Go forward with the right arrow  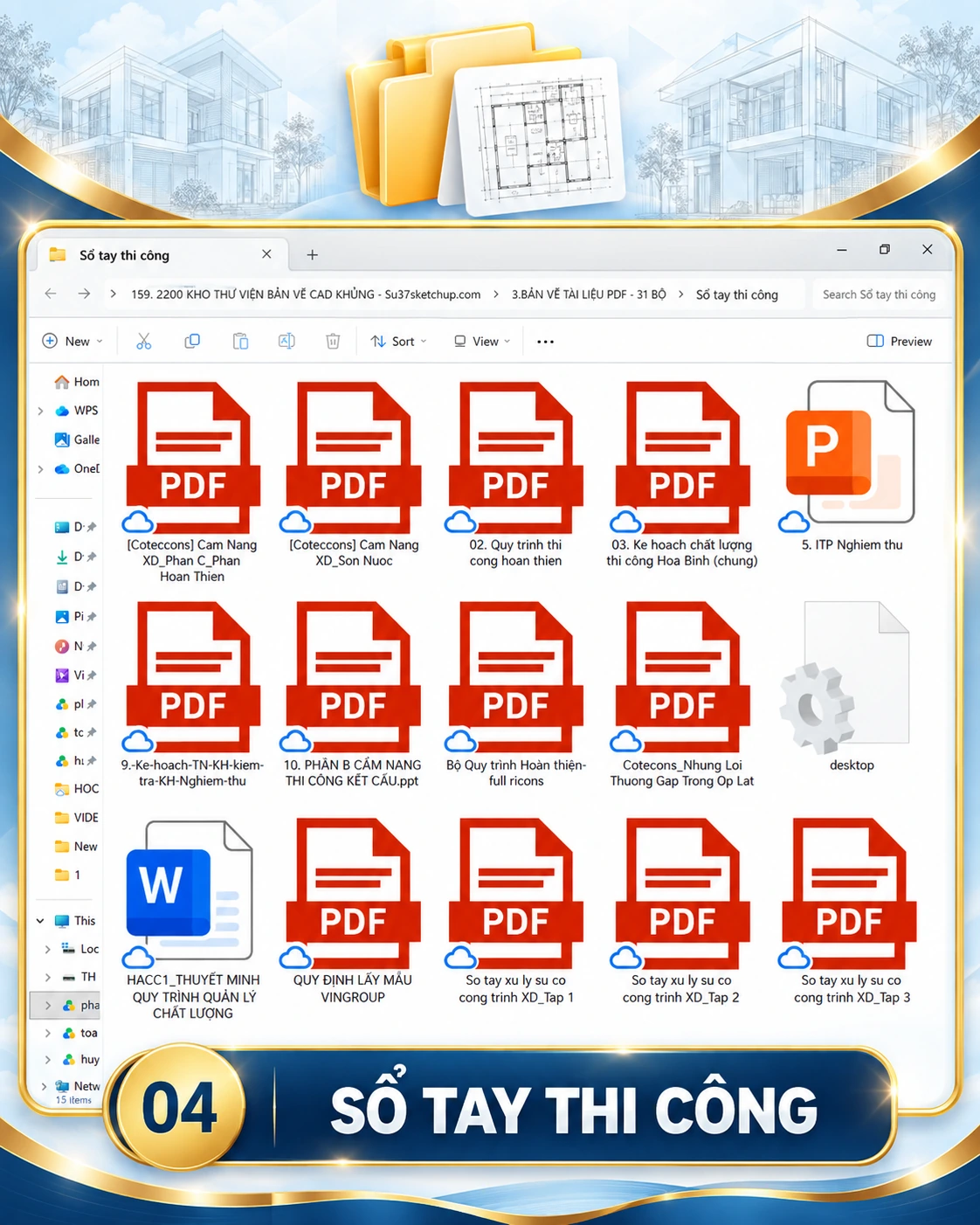pos(84,294)
